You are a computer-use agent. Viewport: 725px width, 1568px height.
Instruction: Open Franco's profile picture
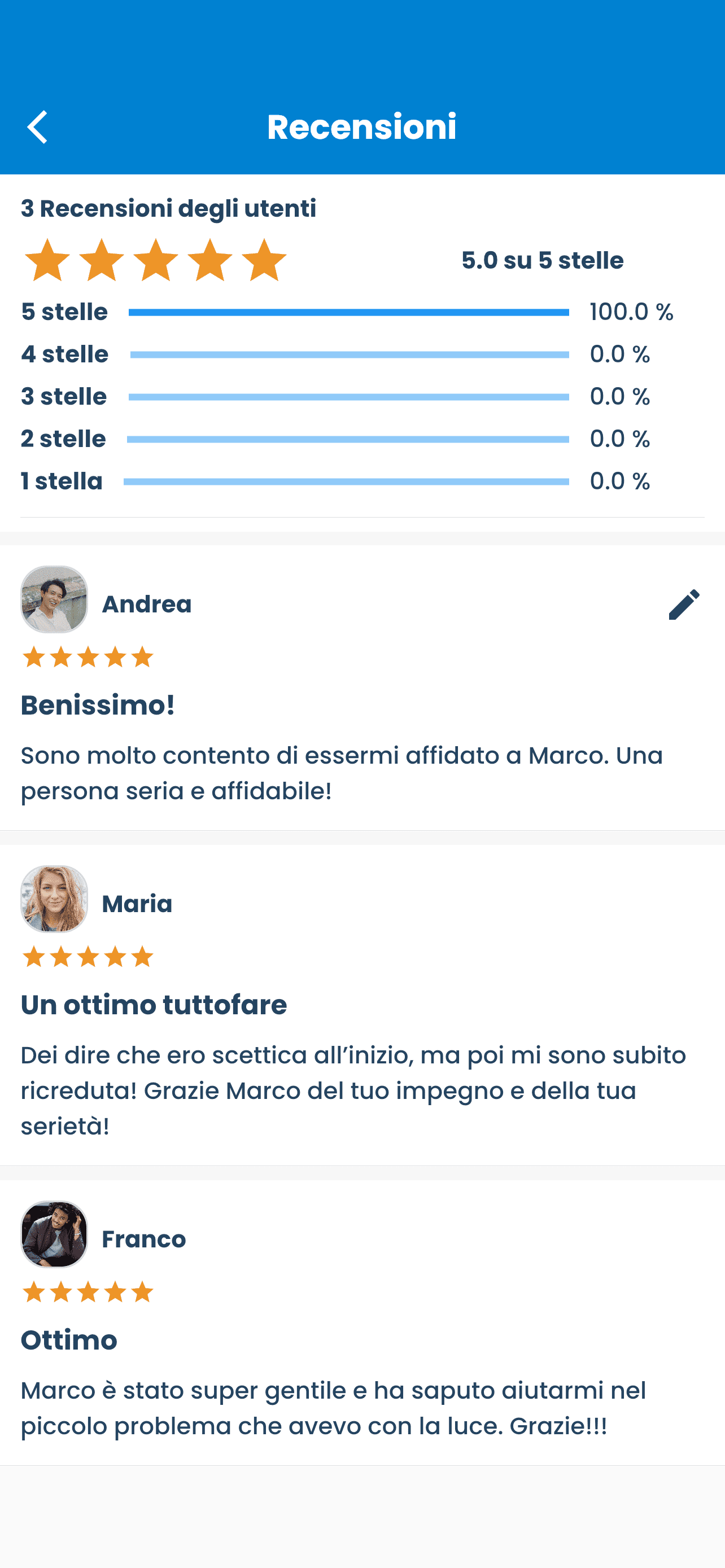pyautogui.click(x=54, y=1234)
